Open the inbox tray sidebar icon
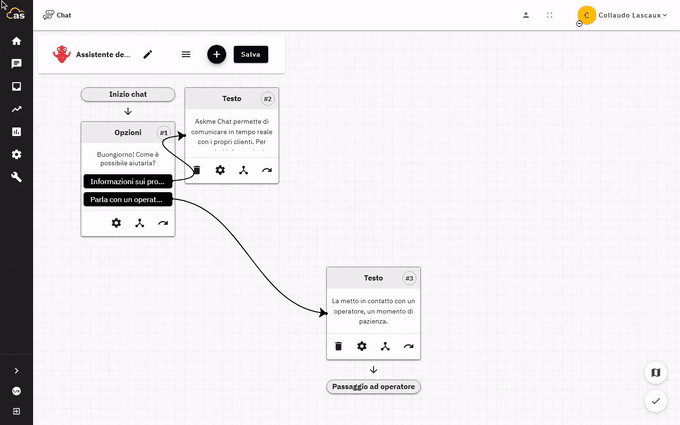 click(x=16, y=86)
